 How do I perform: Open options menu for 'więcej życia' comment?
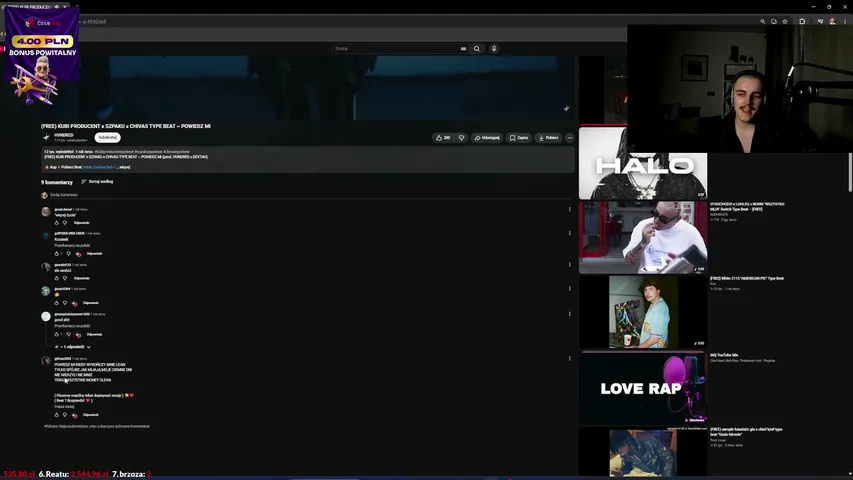tap(570, 209)
